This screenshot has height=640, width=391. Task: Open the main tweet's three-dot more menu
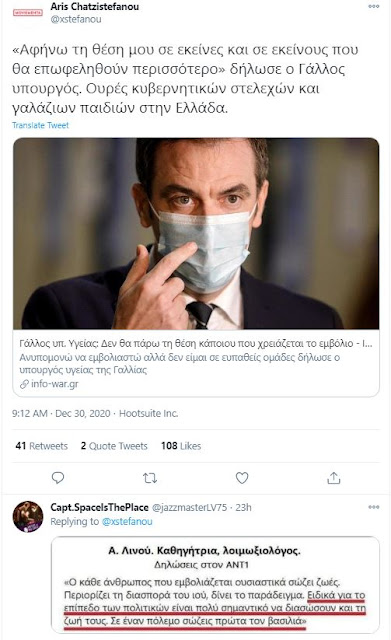point(373,7)
